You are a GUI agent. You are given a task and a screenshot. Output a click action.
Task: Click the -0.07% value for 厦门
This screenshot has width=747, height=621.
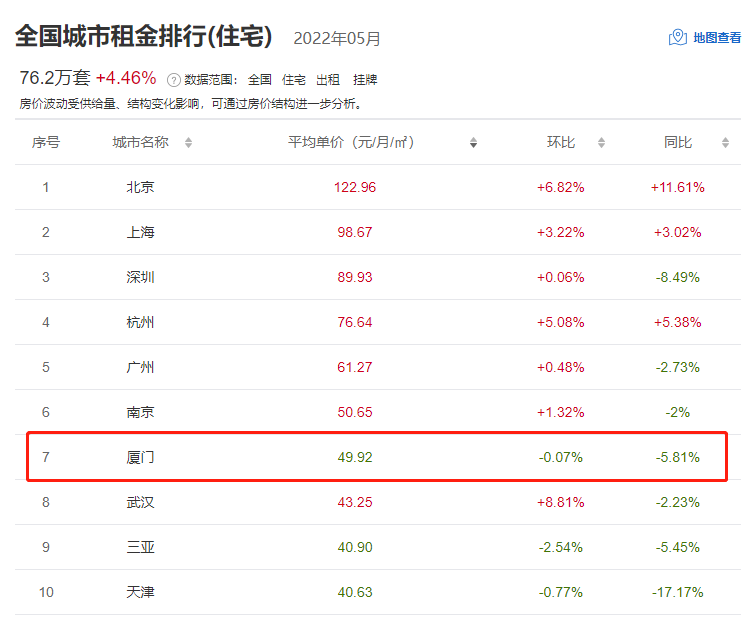[561, 457]
